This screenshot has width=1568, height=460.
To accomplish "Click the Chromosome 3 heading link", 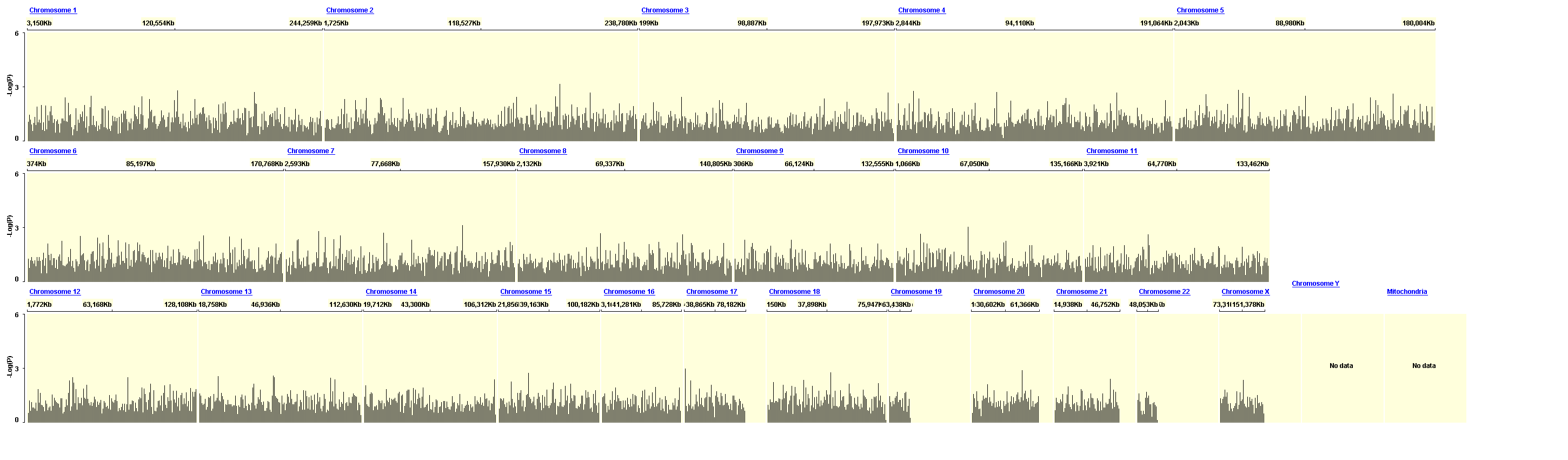I will pyautogui.click(x=665, y=10).
